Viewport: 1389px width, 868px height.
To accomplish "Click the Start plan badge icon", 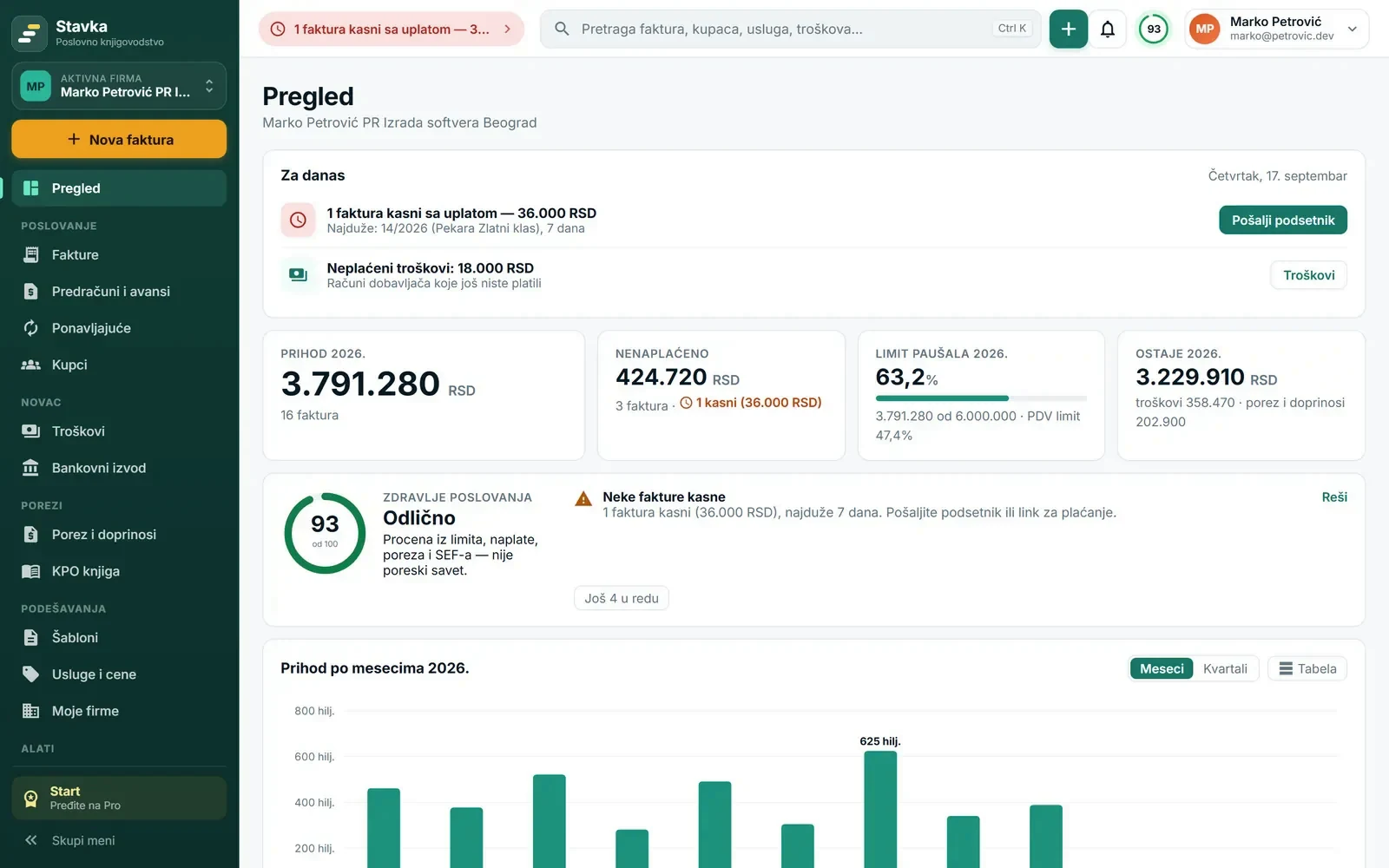I will (x=30, y=799).
